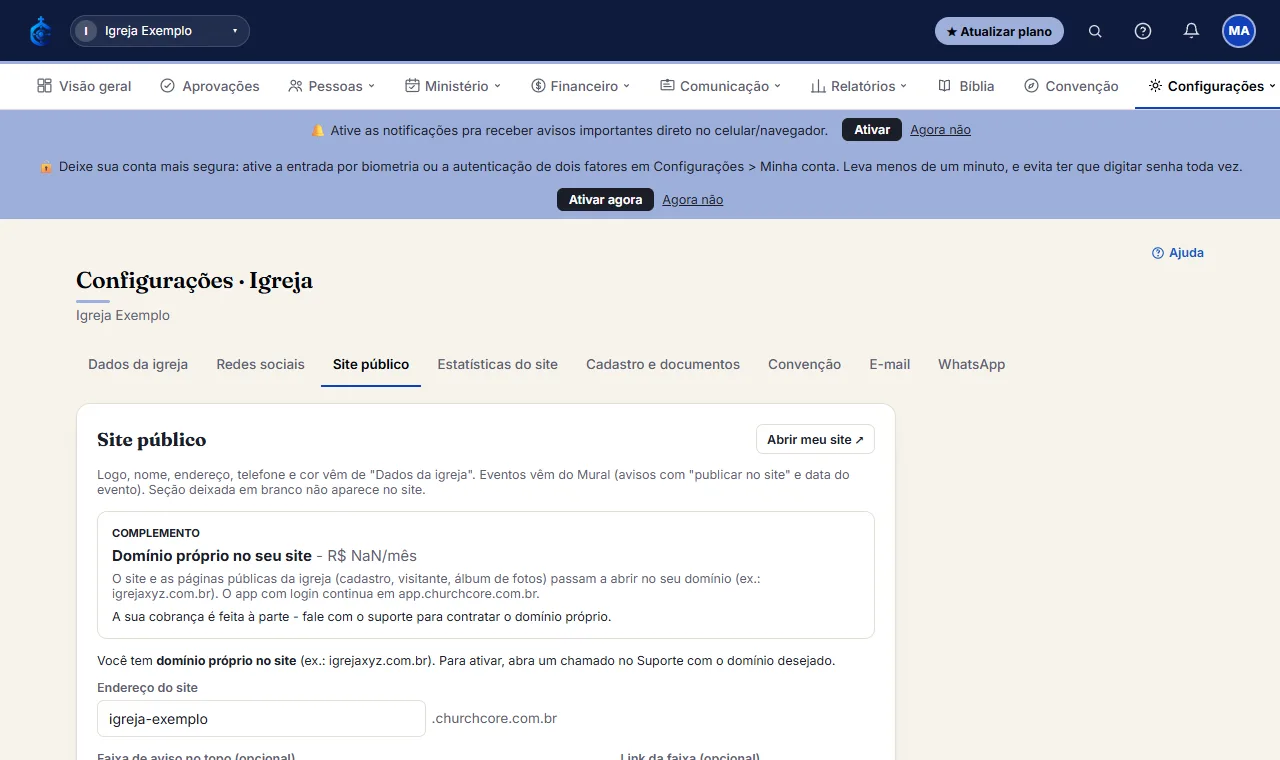Switch to the E-mail tab
This screenshot has height=760, width=1280.
tap(889, 364)
